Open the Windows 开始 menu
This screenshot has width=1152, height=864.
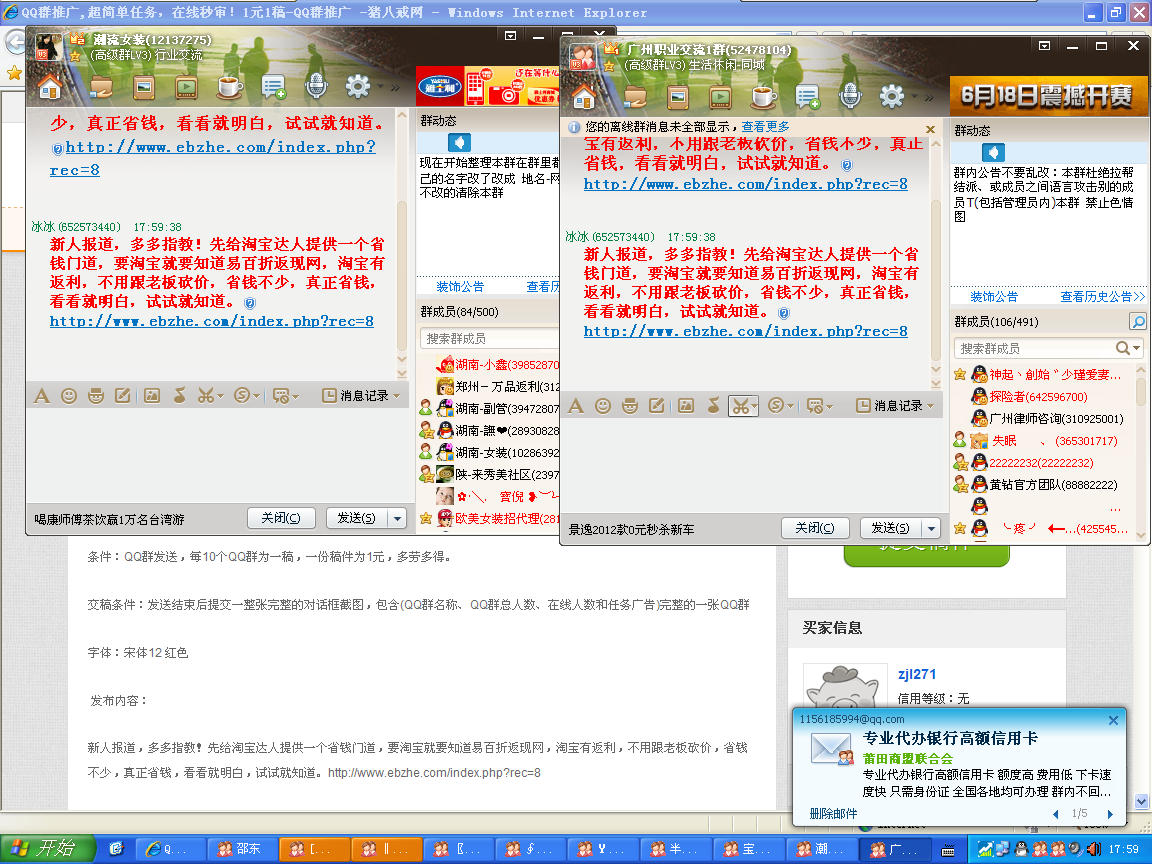(46, 849)
